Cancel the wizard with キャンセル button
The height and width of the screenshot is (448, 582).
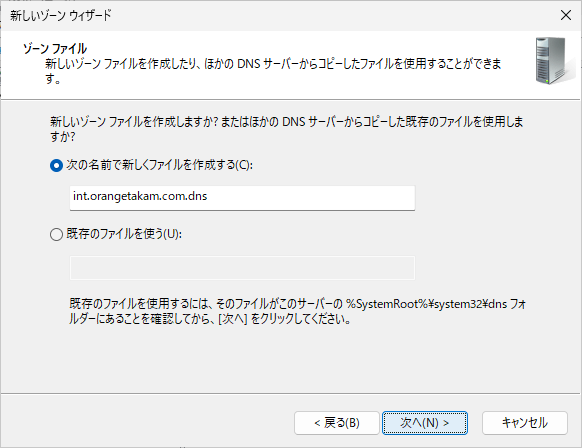[524, 423]
